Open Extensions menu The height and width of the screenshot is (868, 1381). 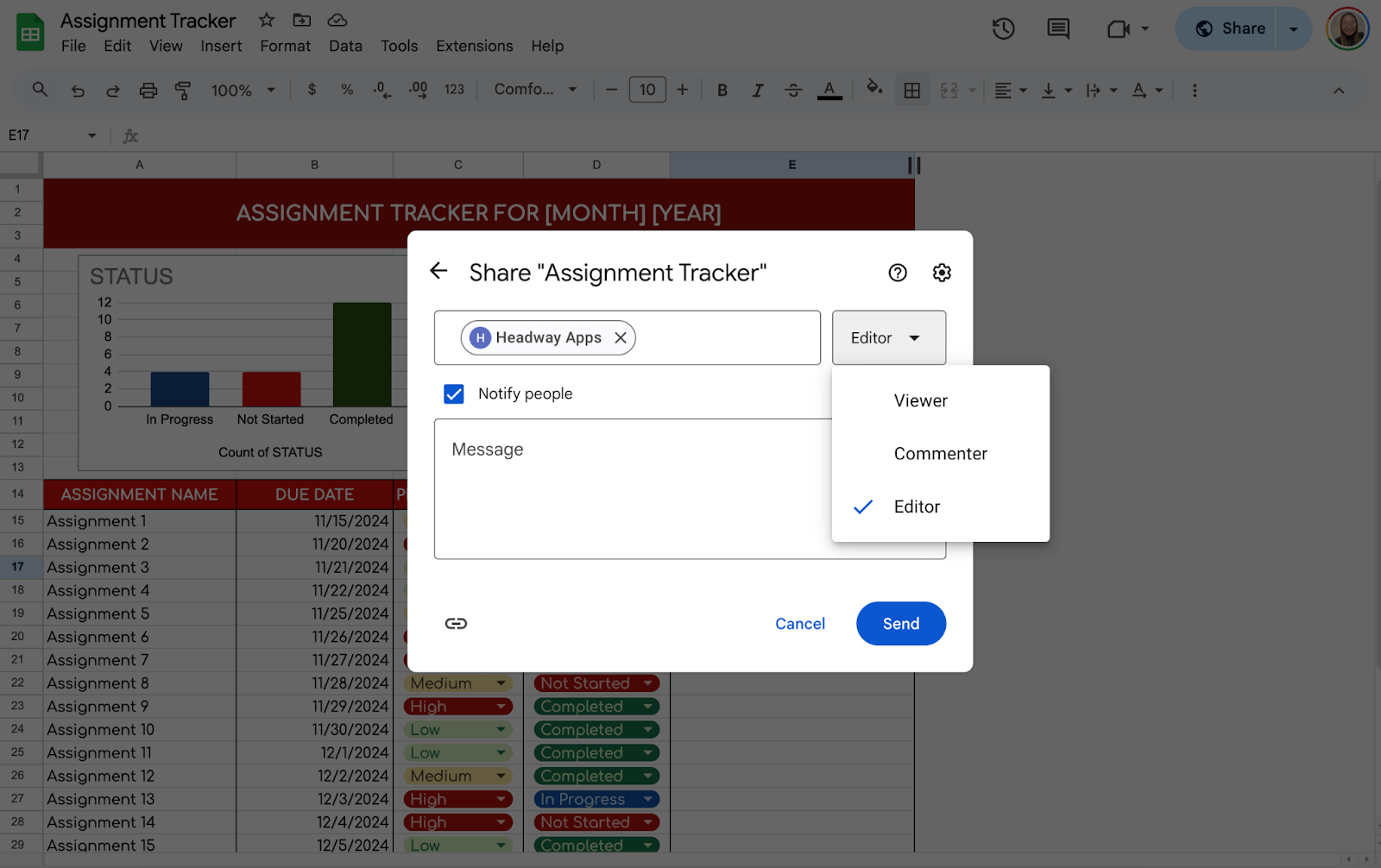pos(474,46)
